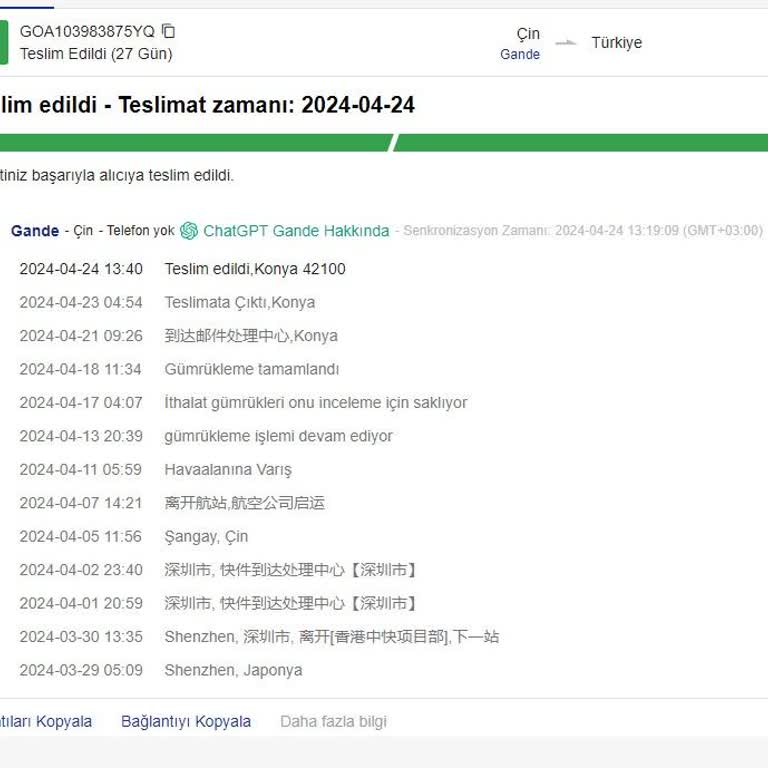Click the details copy link at bottom left

pyautogui.click(x=46, y=721)
